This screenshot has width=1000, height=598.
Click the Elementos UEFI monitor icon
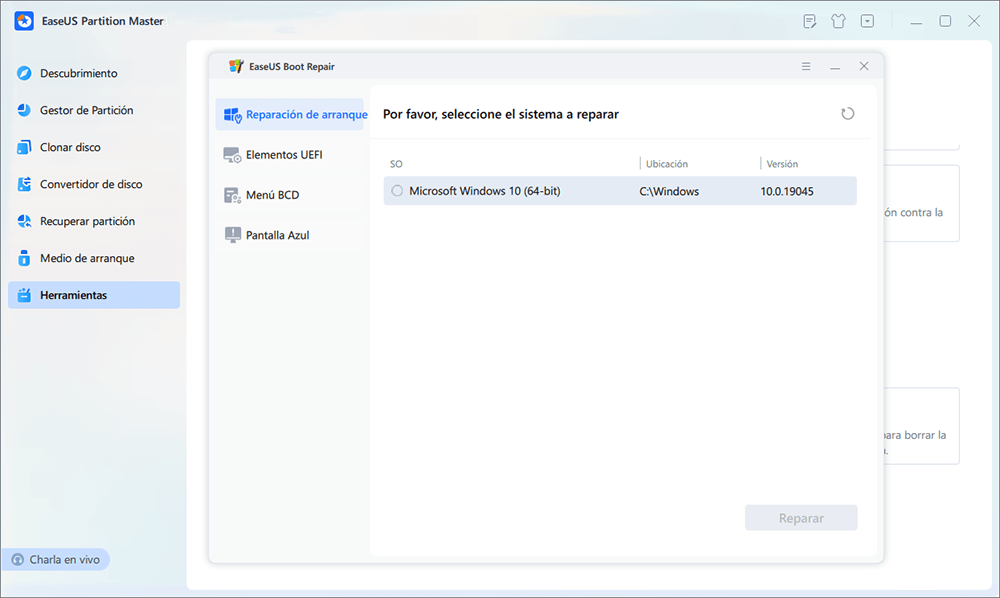point(232,155)
